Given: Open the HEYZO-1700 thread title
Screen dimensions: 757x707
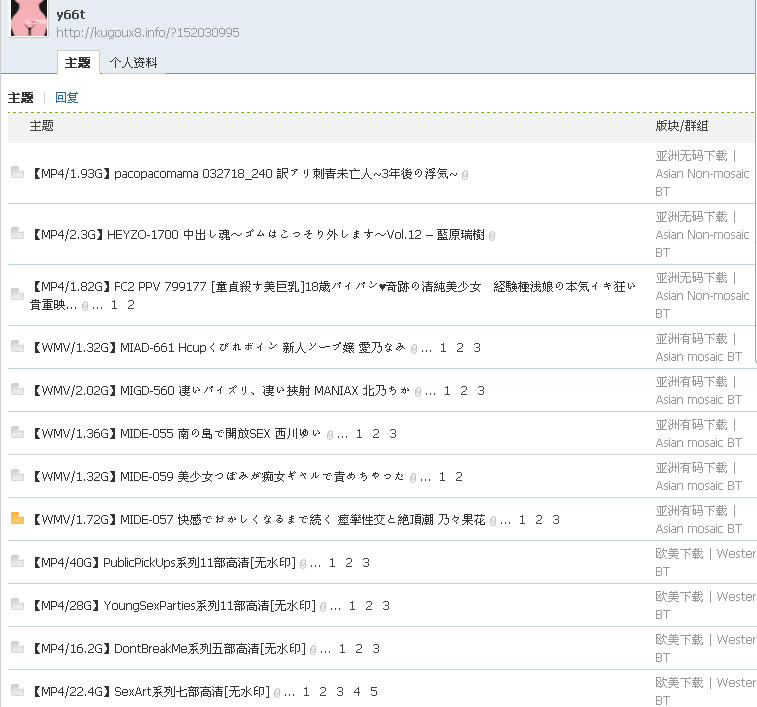Looking at the screenshot, I should tap(257, 235).
